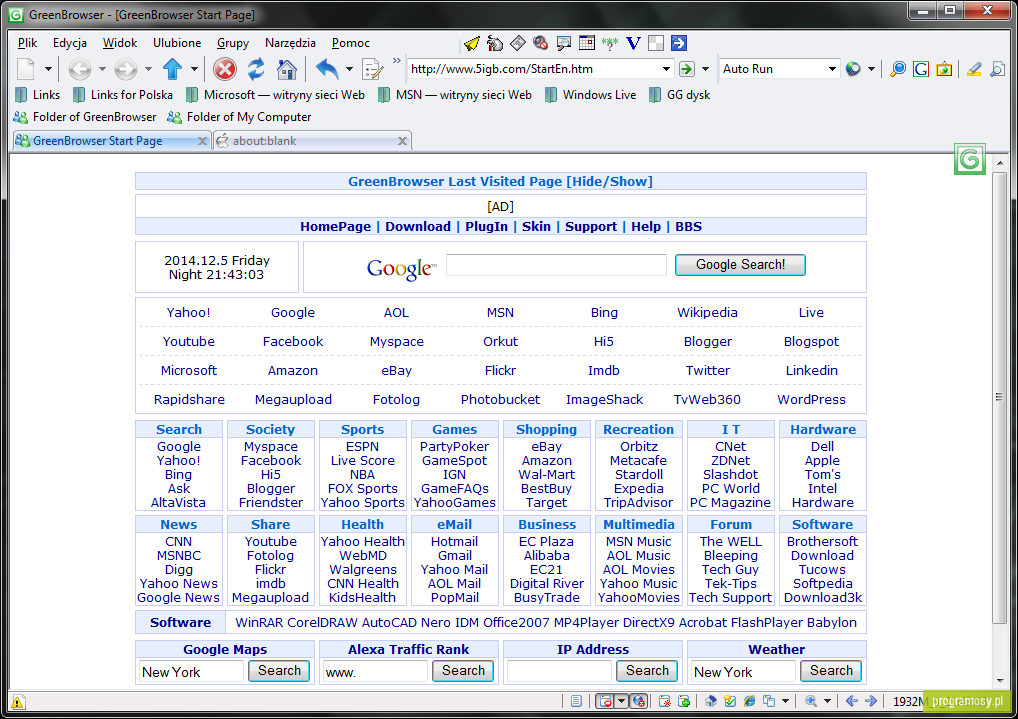This screenshot has height=719, width=1018.
Task: Click the blue G search icon in the toolbar
Action: point(921,69)
